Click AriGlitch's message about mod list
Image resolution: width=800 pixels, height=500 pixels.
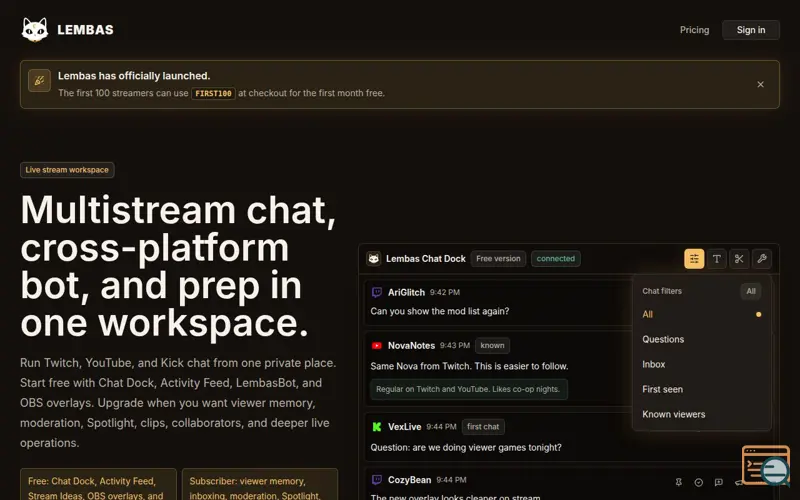point(439,311)
